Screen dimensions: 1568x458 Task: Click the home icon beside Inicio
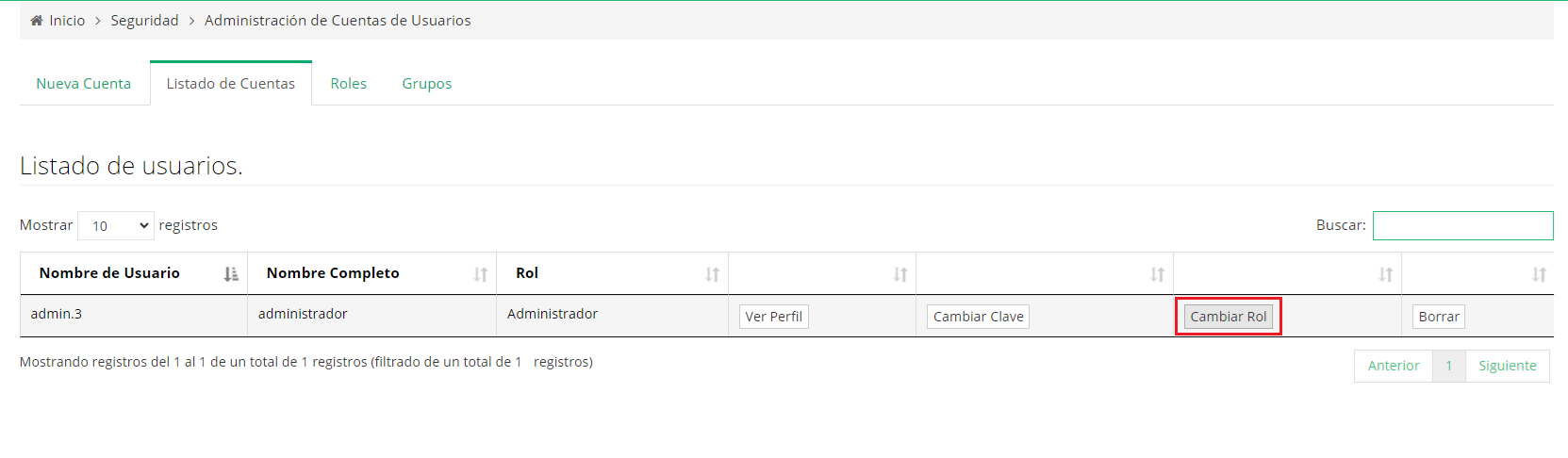point(37,21)
